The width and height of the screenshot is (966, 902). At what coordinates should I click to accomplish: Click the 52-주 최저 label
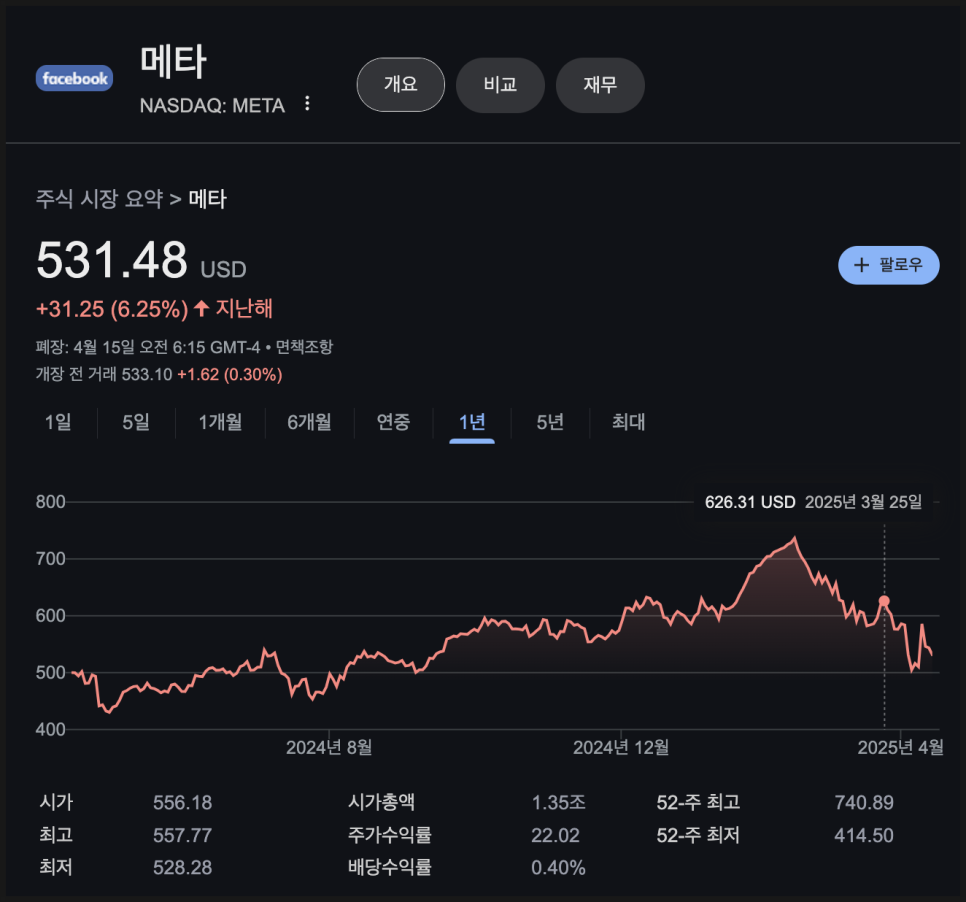coord(698,835)
